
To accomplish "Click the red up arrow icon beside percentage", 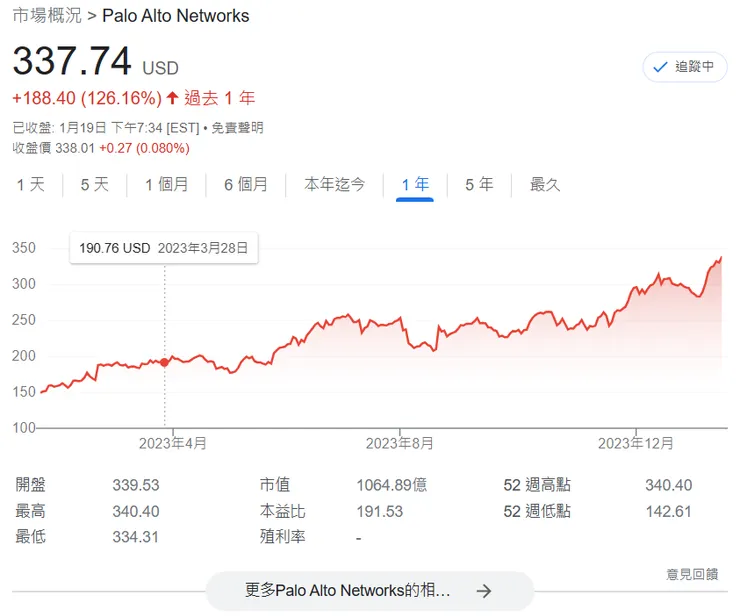I will (172, 98).
